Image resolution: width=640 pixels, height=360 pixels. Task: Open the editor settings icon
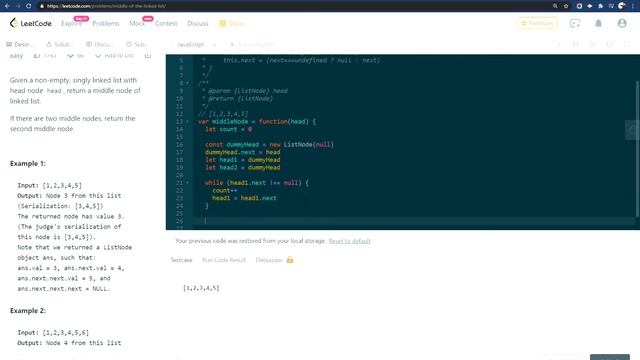(610, 44)
